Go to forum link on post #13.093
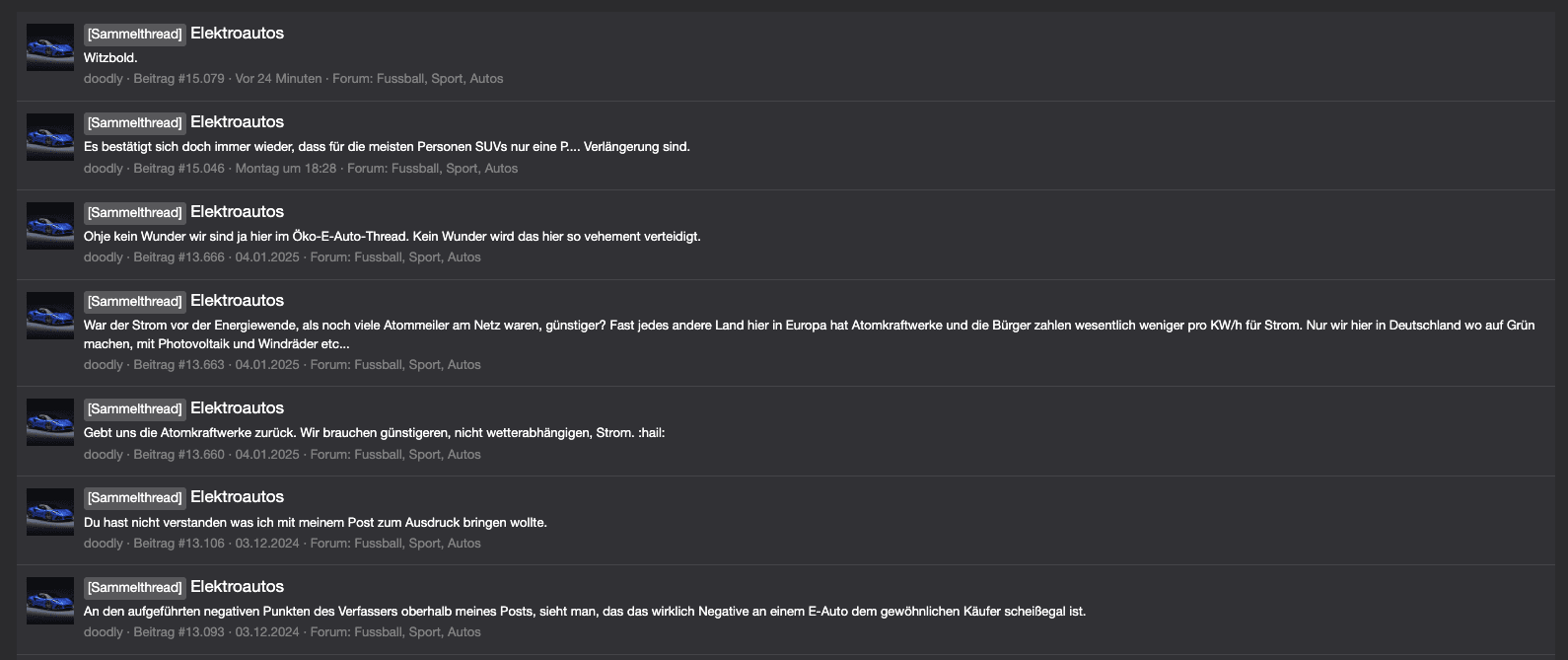Viewport: 1568px width, 660px height. pyautogui.click(x=417, y=632)
